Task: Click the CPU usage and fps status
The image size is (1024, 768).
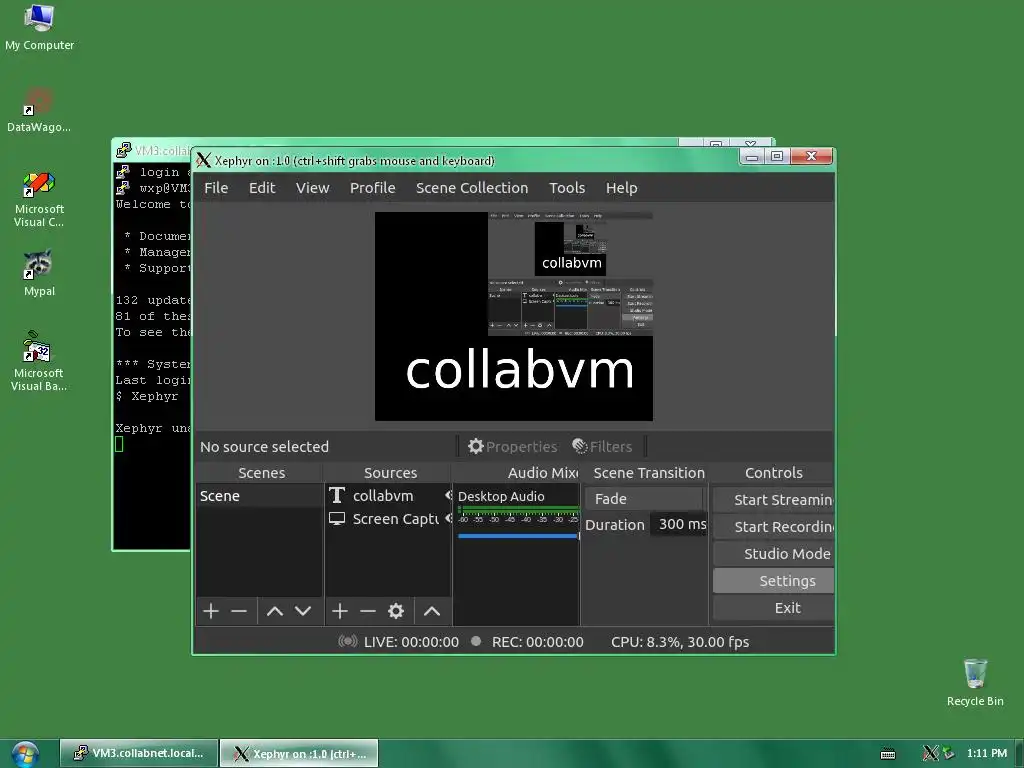Action: 680,642
